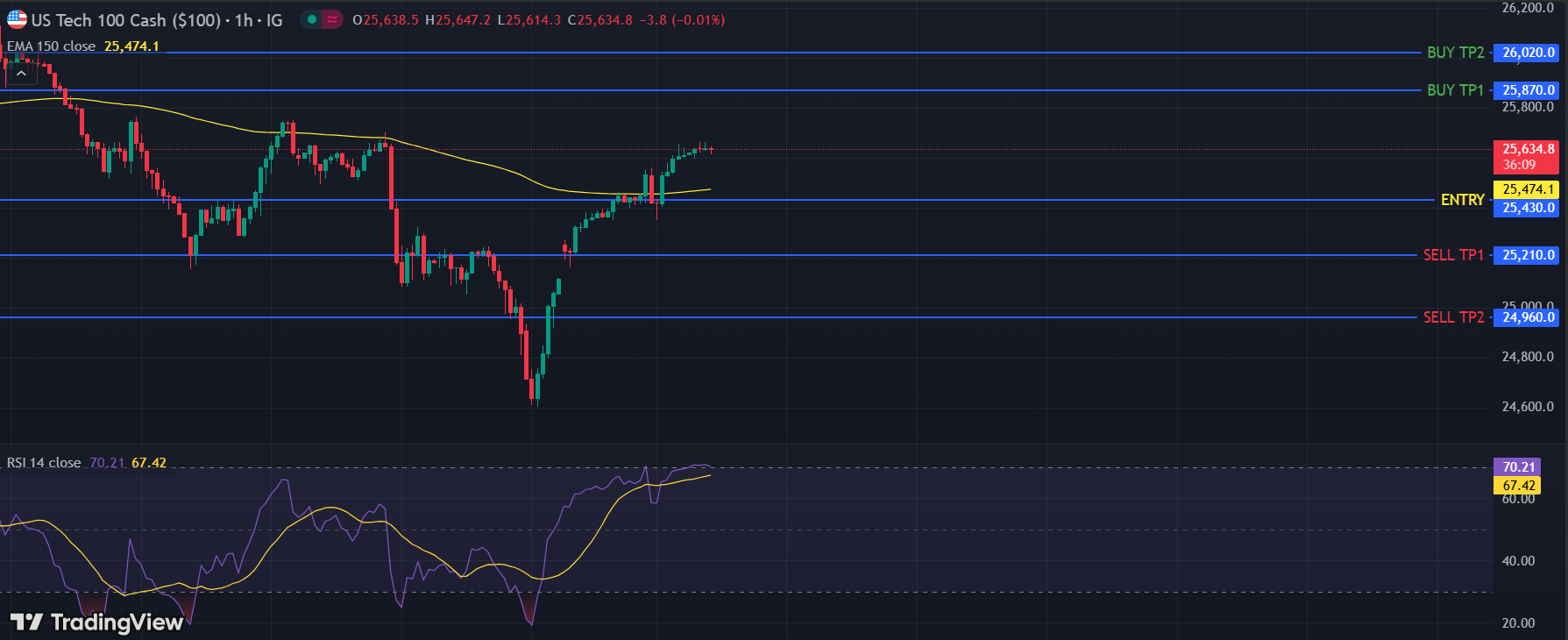Click the TradingView logo

tap(96, 622)
